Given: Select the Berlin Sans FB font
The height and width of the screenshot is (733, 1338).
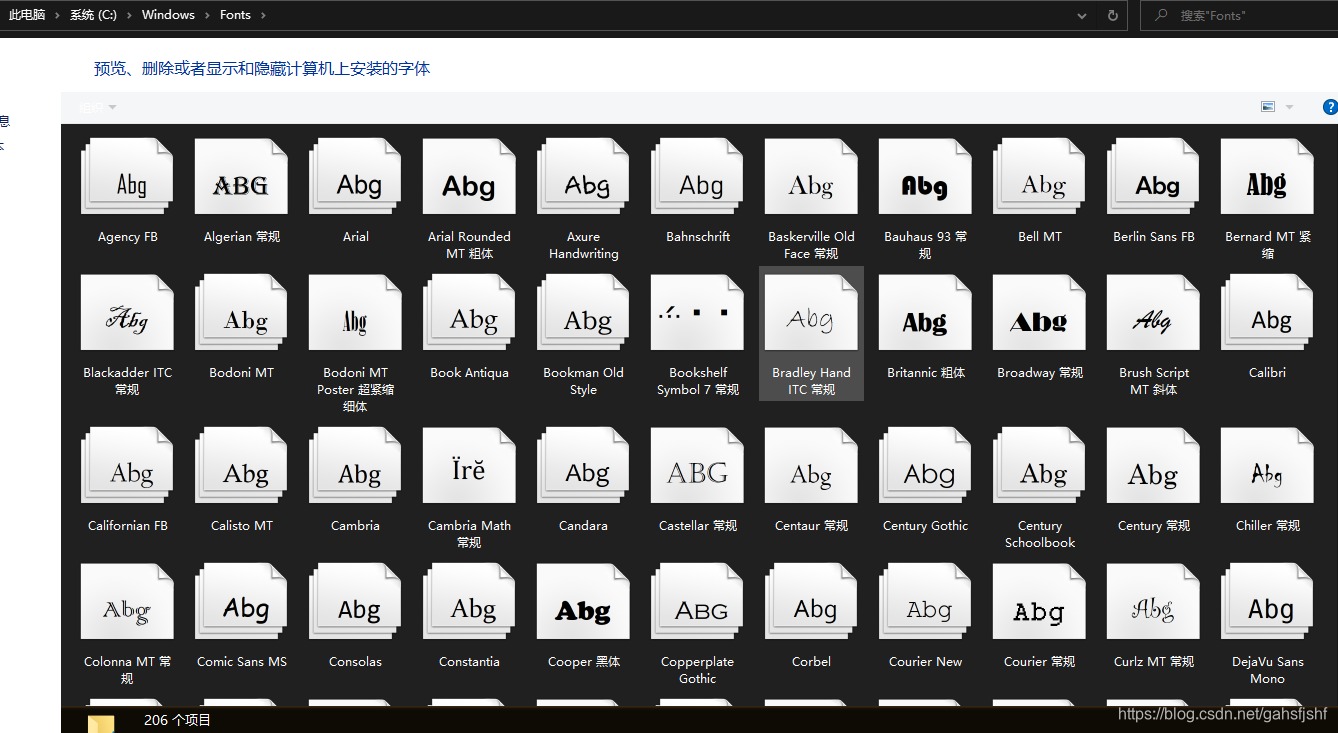Looking at the screenshot, I should pyautogui.click(x=1153, y=177).
